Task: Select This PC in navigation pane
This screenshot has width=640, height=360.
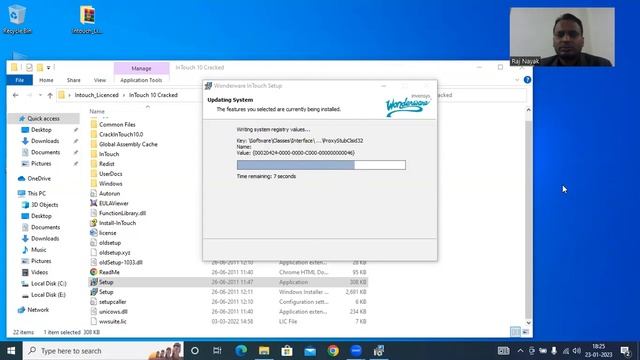Action: [x=36, y=193]
